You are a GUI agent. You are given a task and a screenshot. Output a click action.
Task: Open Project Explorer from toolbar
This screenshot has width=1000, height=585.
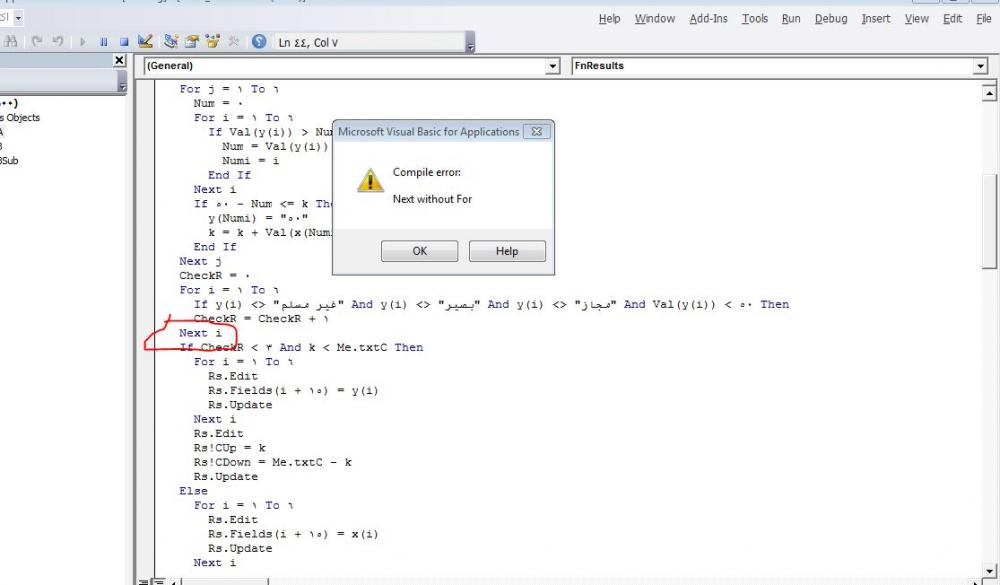(x=170, y=41)
